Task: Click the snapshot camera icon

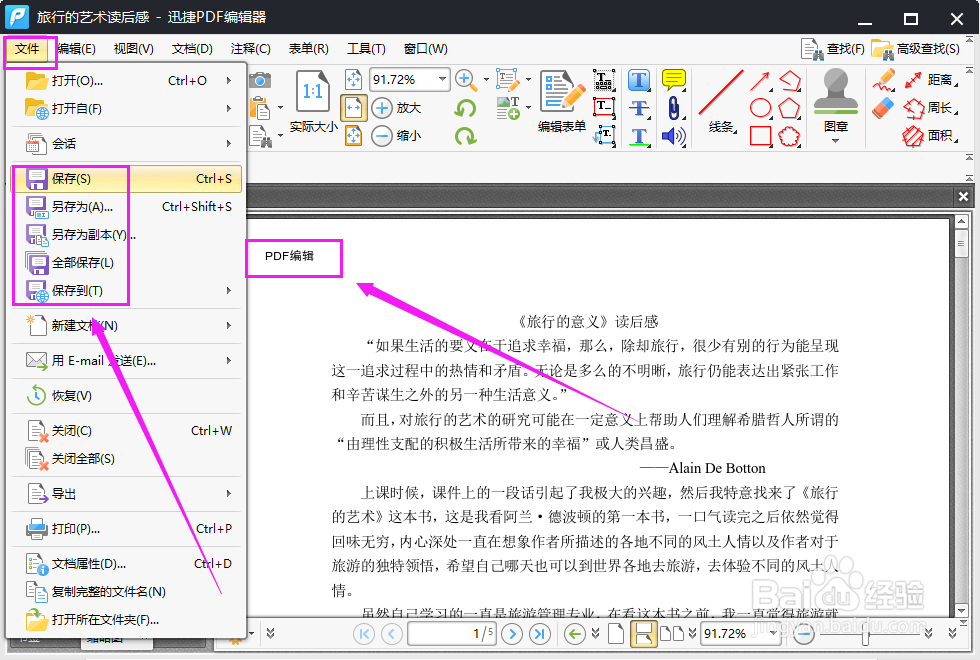Action: (260, 81)
